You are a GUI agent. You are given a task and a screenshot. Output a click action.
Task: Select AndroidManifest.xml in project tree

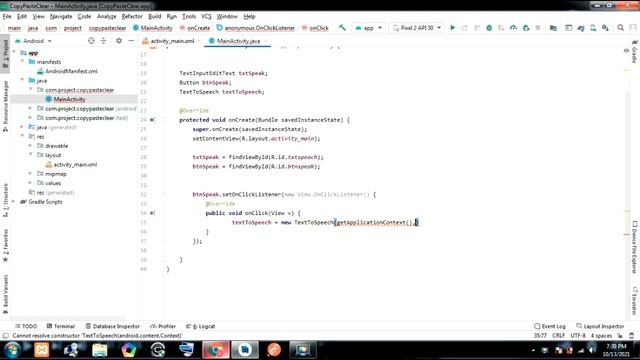tap(71, 71)
